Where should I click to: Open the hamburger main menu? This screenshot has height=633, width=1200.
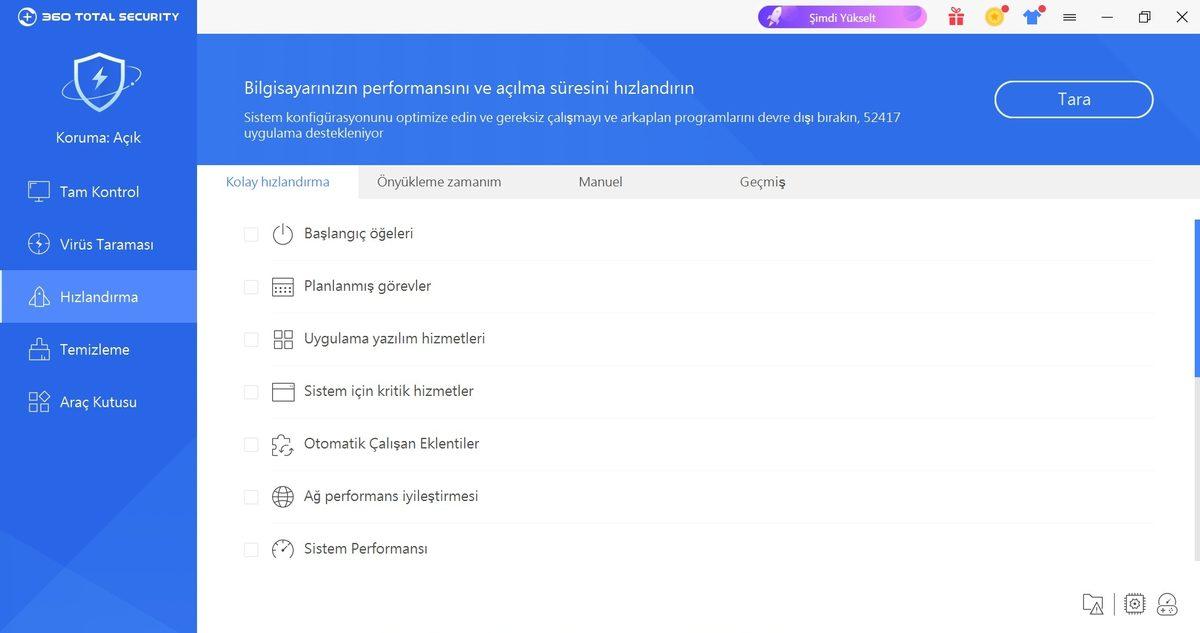(x=1069, y=16)
